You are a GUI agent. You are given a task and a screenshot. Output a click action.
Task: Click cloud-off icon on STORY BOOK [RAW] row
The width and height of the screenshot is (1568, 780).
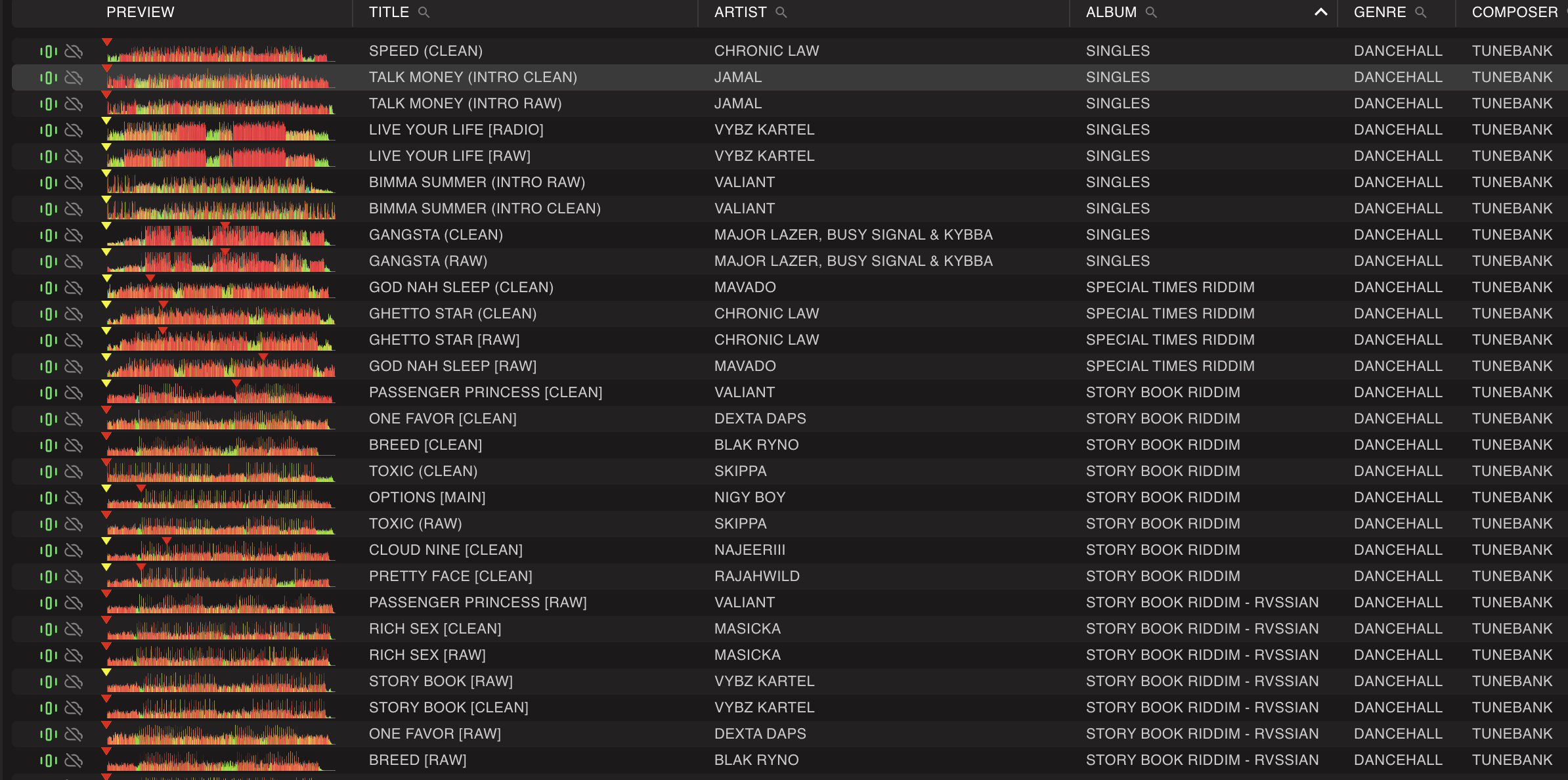point(74,682)
